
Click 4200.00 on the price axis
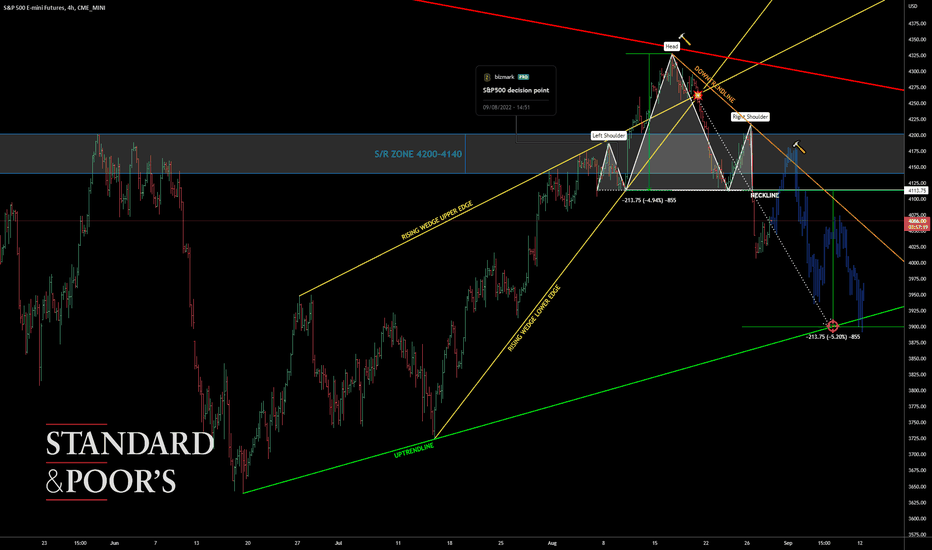[917, 135]
